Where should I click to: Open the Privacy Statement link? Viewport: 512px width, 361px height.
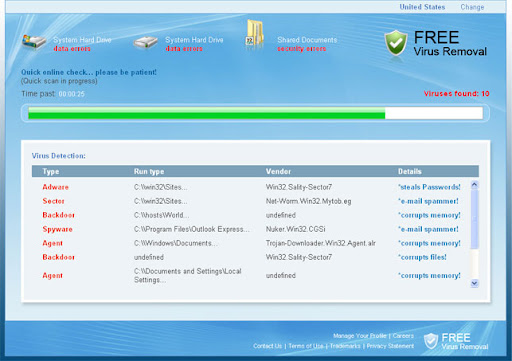point(390,346)
